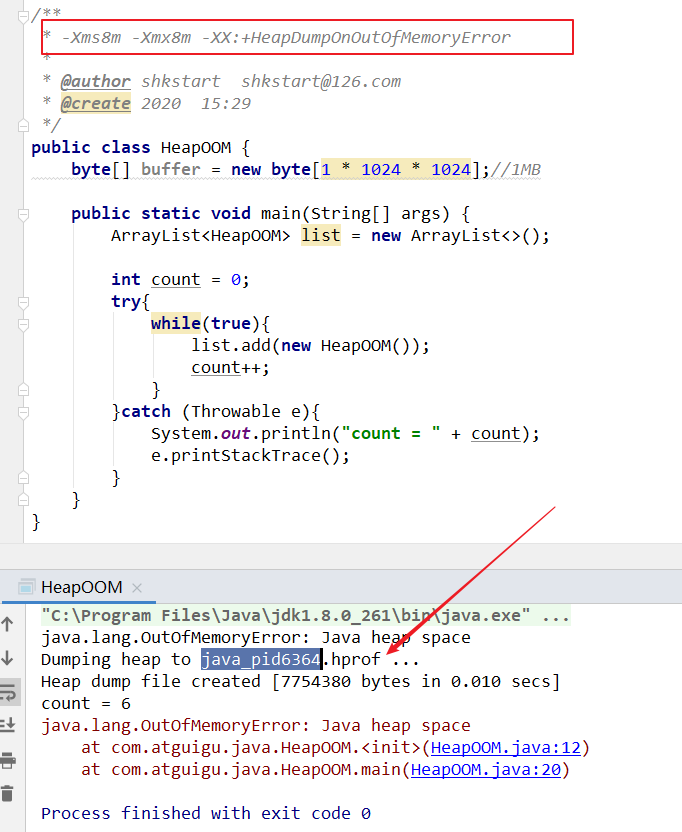The image size is (682, 832).
Task: Click the @create Javadoc tag
Action: (96, 103)
